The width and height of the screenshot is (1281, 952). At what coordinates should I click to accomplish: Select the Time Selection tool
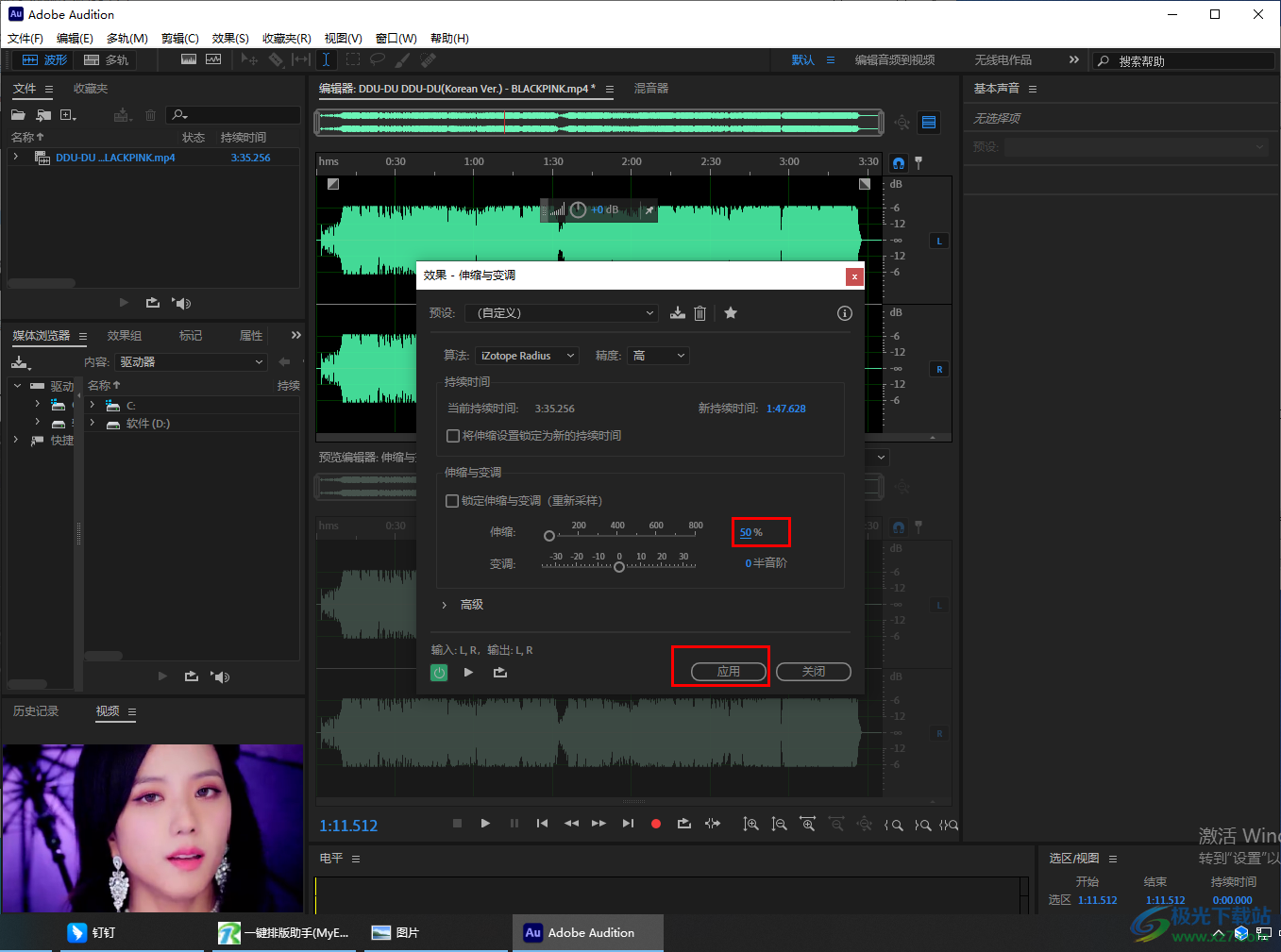click(x=326, y=59)
